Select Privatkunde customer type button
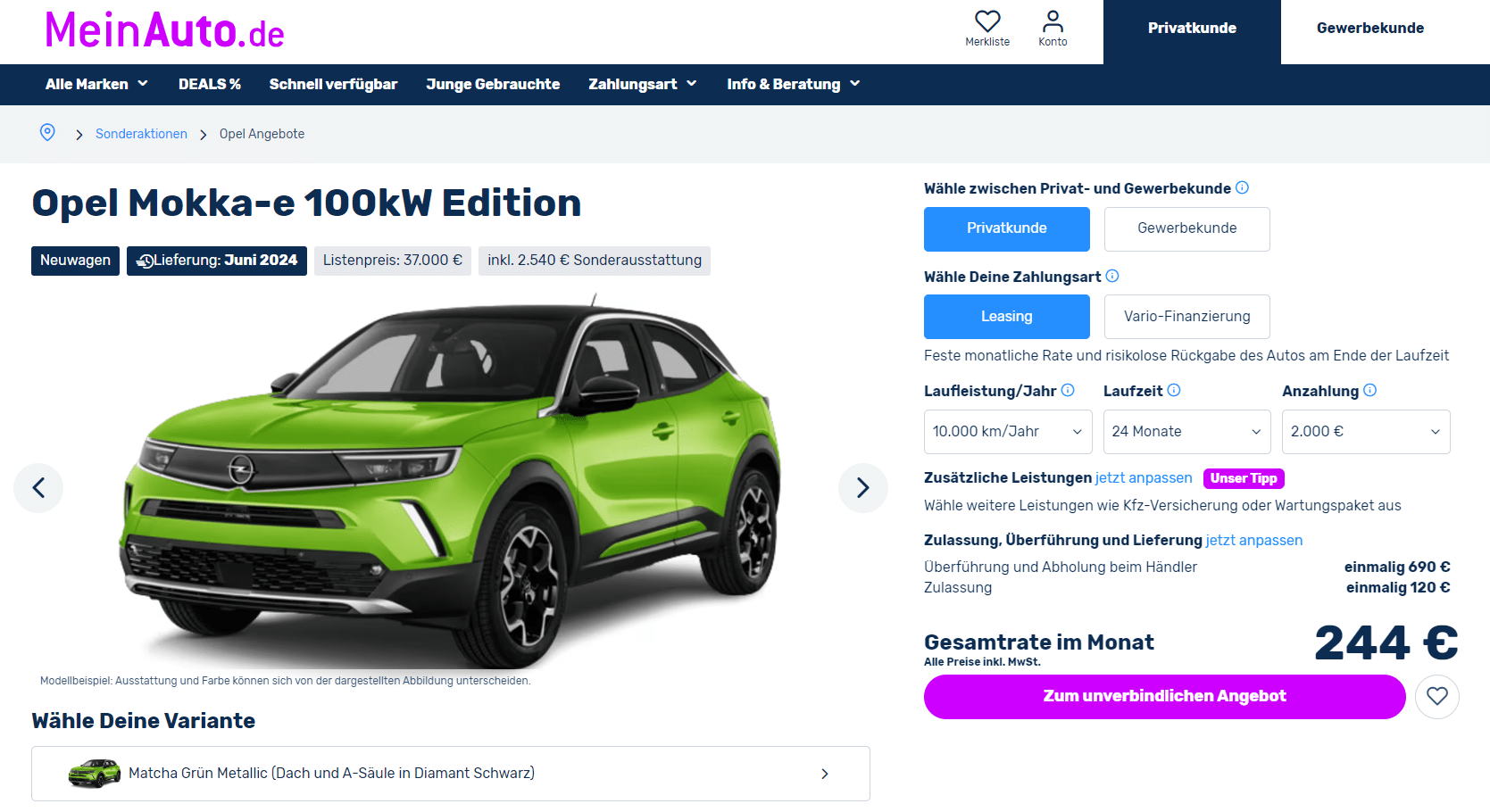The width and height of the screenshot is (1490, 812). pos(1007,228)
